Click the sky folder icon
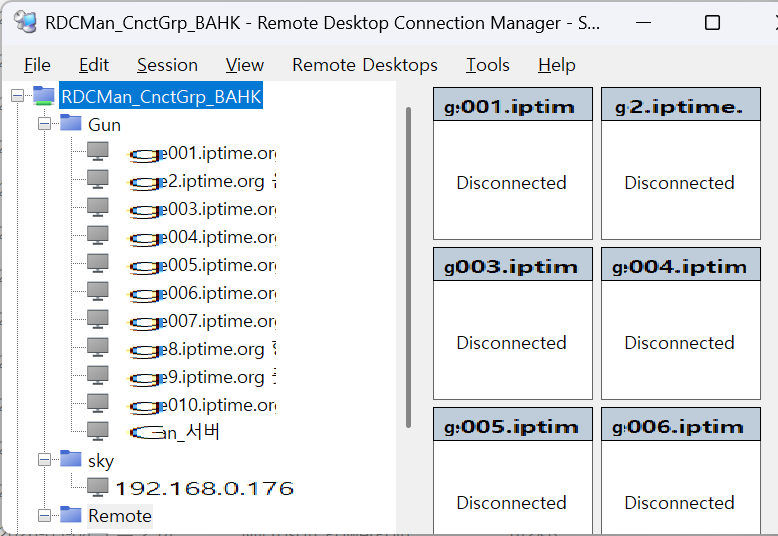This screenshot has height=536, width=778. pos(70,459)
